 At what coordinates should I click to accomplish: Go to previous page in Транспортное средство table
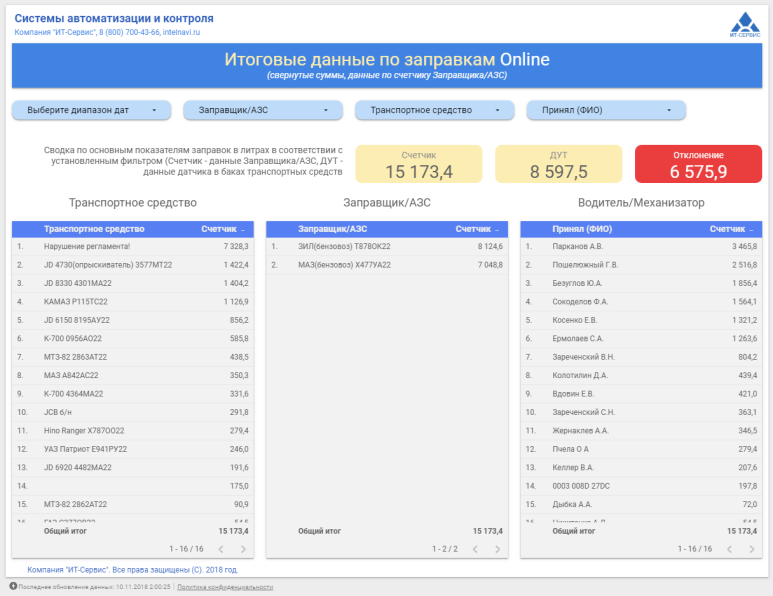pyautogui.click(x=221, y=549)
